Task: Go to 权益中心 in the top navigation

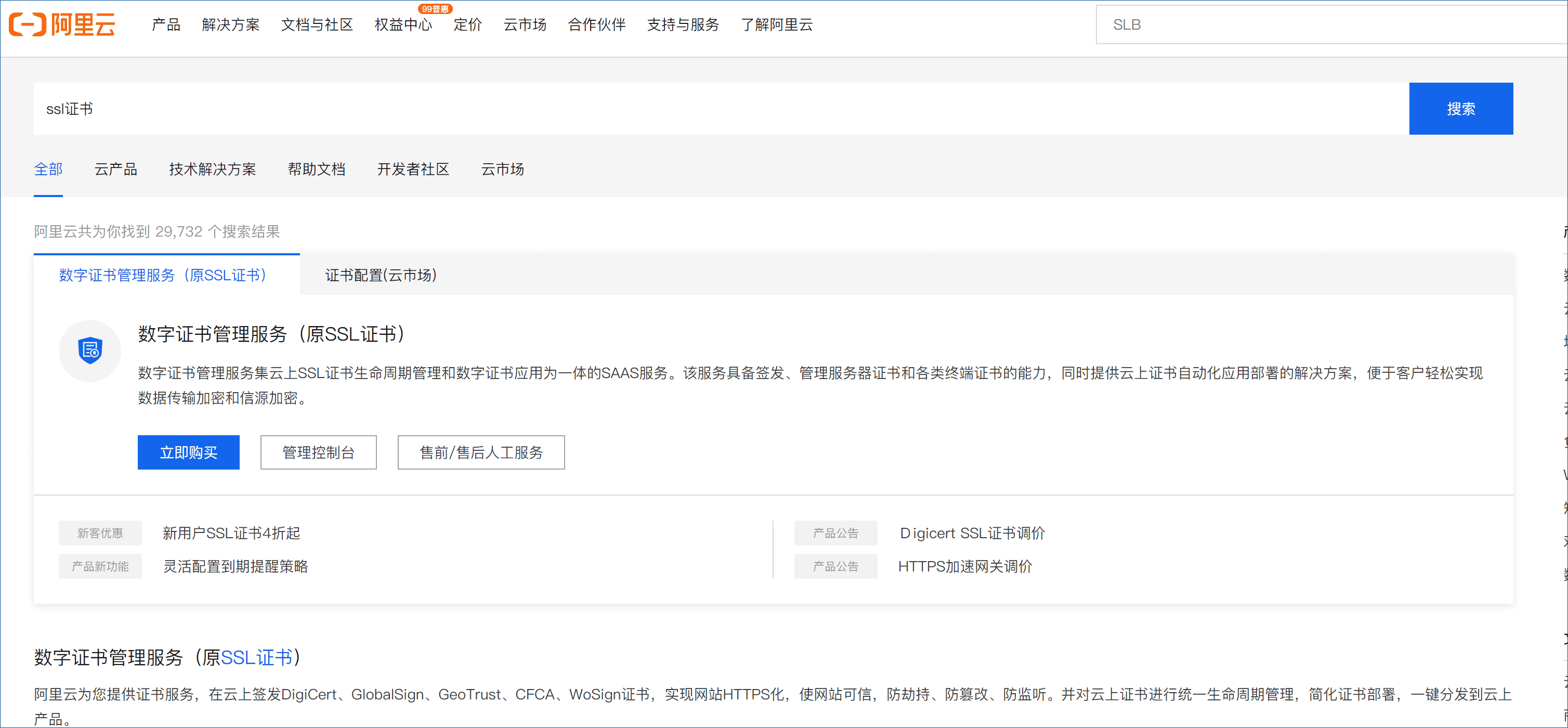Action: [x=403, y=24]
